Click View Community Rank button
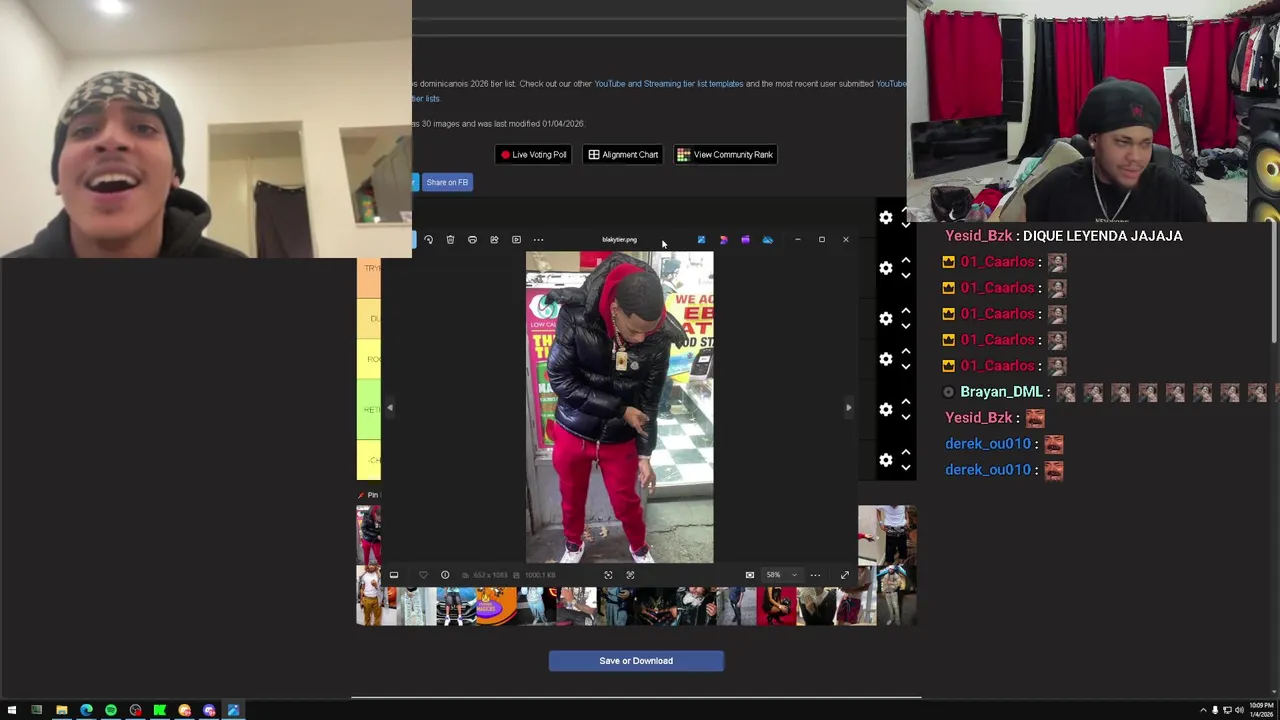The image size is (1280, 720). (x=725, y=155)
